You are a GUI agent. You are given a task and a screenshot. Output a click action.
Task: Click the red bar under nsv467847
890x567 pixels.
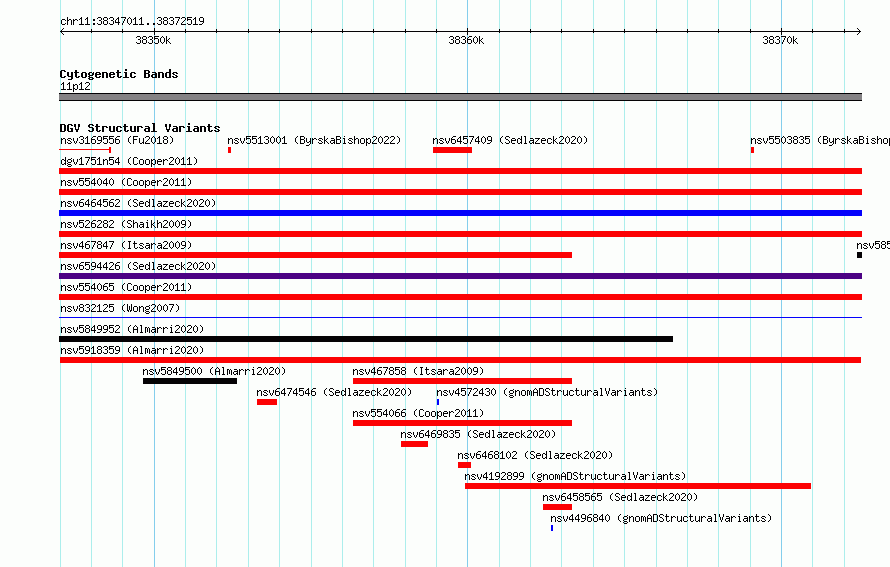316,255
